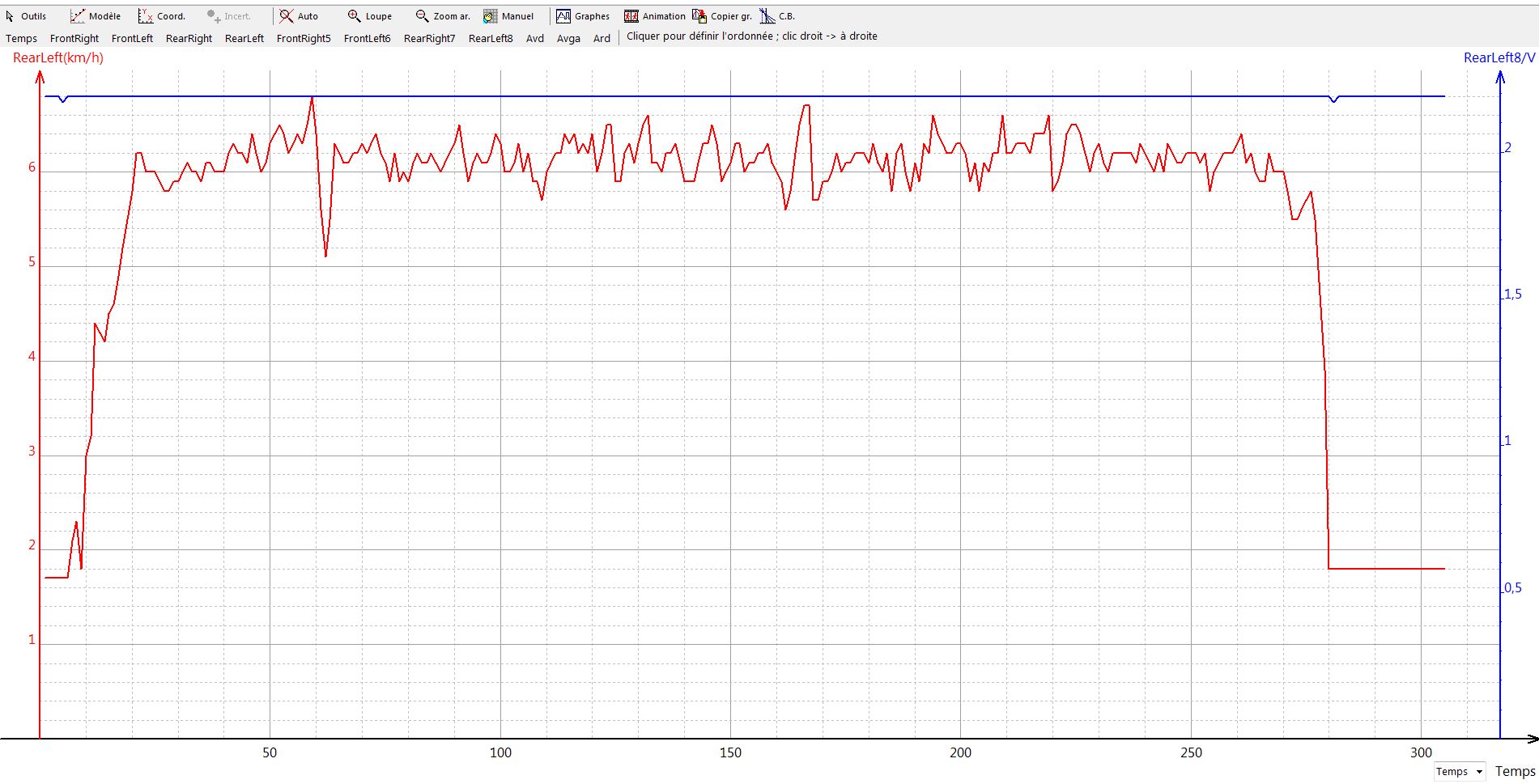Click the Temps axis label at bottom right
Screen dimensions: 1539x784
tap(1515, 771)
